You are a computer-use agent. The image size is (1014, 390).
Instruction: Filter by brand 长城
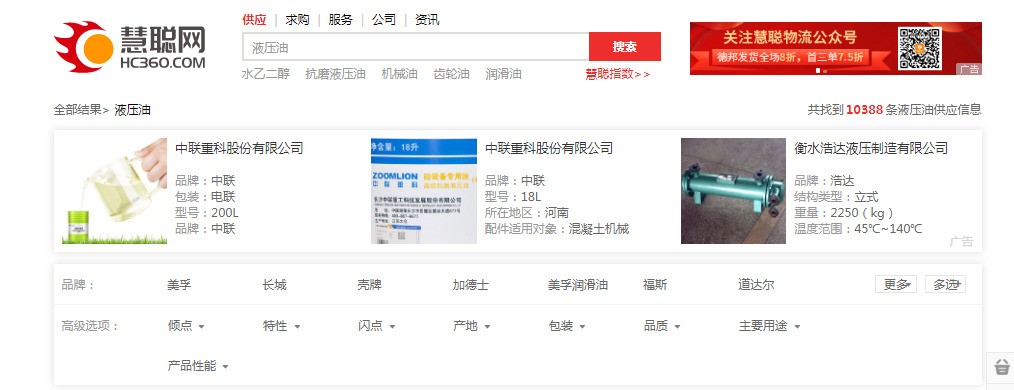pyautogui.click(x=274, y=285)
